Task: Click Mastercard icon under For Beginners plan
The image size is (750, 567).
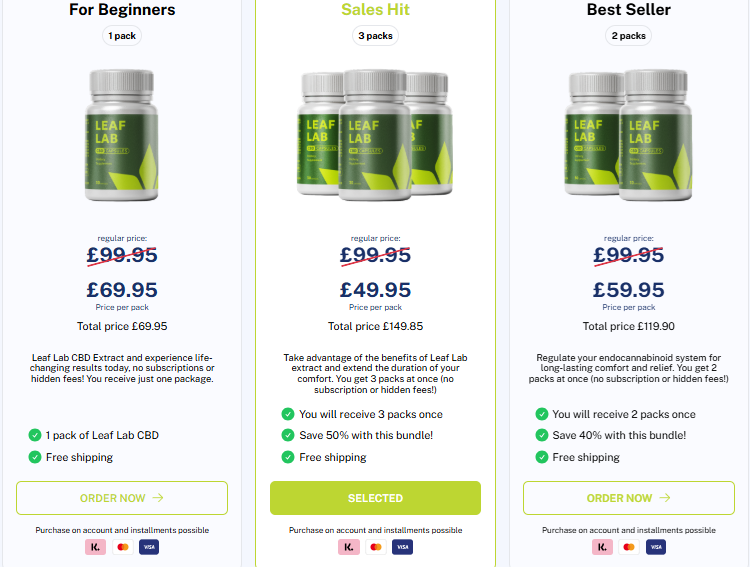Action: point(122,547)
